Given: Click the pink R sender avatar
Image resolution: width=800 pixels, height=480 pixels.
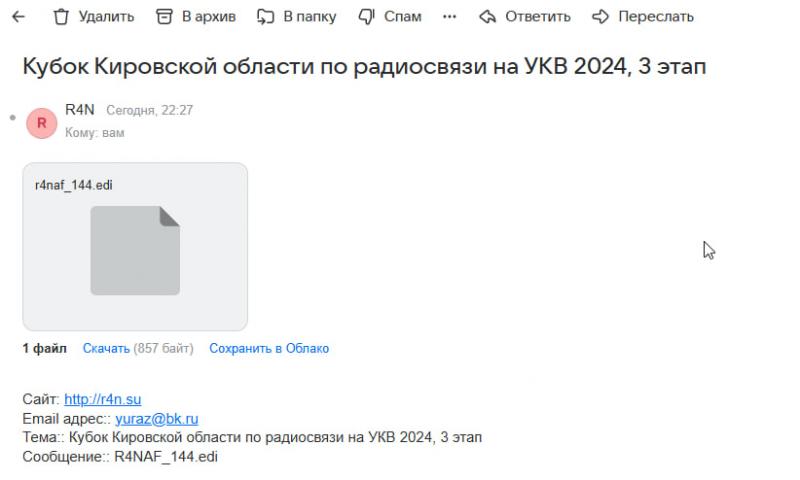Looking at the screenshot, I should [41, 121].
